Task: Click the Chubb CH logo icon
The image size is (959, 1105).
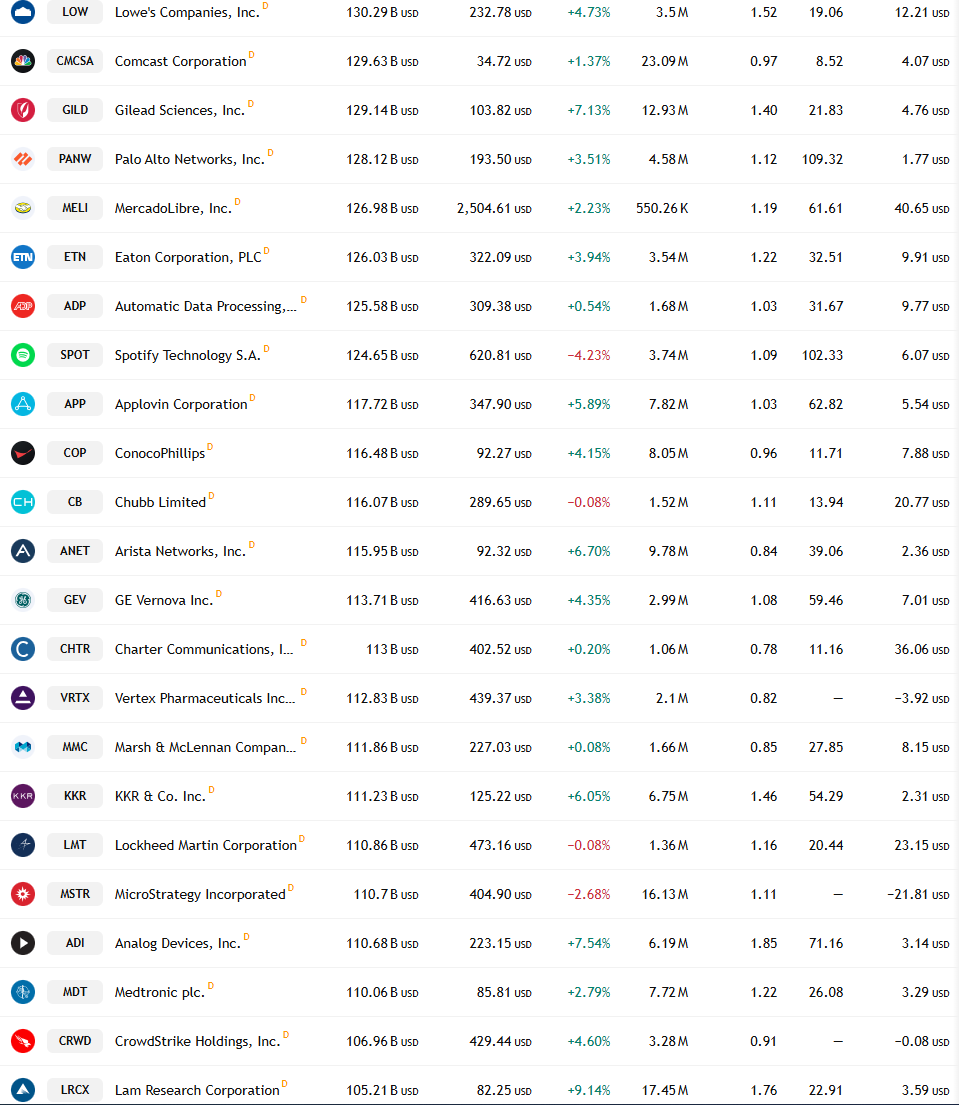Action: (x=23, y=502)
